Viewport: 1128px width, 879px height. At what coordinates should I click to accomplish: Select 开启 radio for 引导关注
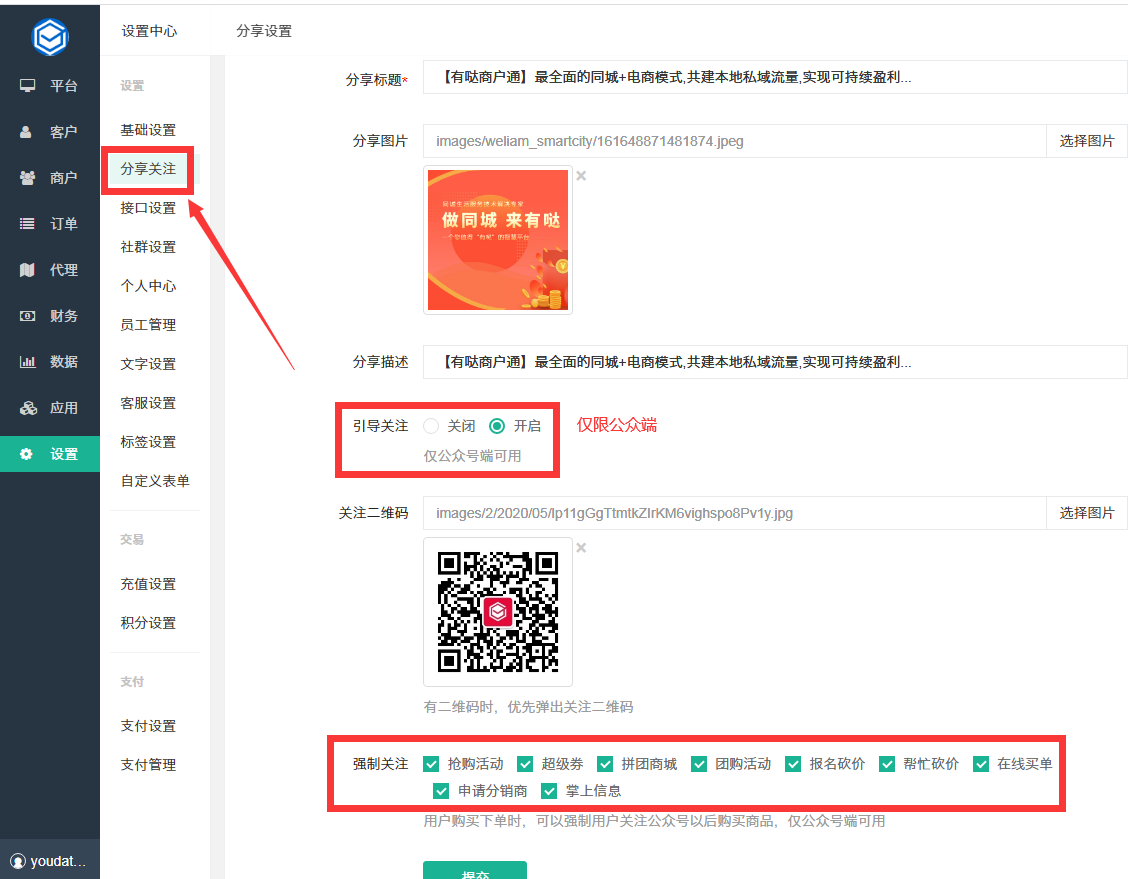click(x=496, y=426)
